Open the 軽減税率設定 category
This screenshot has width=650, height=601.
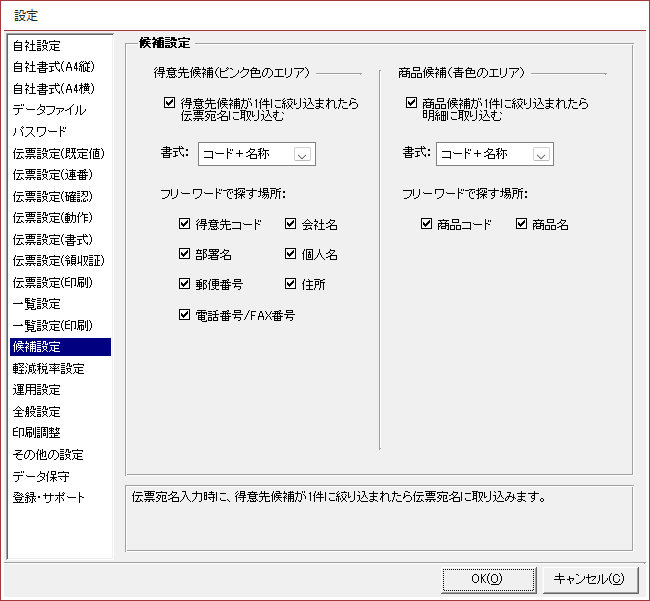pyautogui.click(x=48, y=368)
